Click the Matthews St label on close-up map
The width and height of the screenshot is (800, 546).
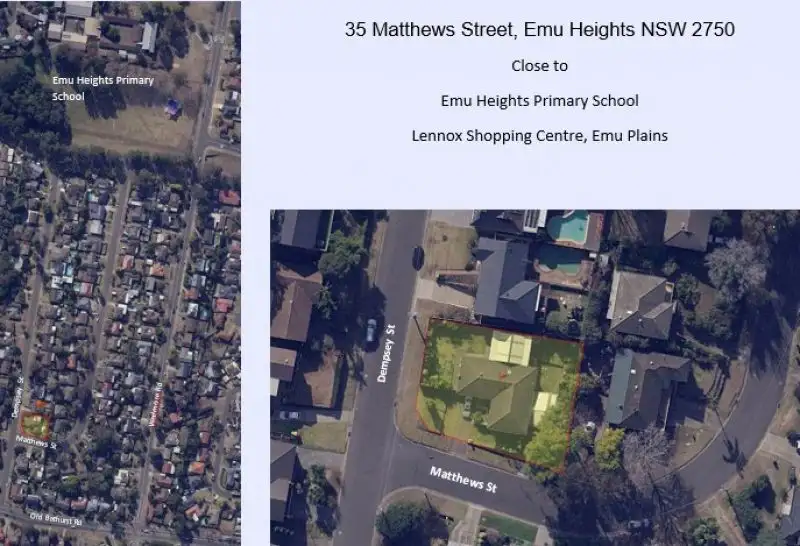click(463, 480)
